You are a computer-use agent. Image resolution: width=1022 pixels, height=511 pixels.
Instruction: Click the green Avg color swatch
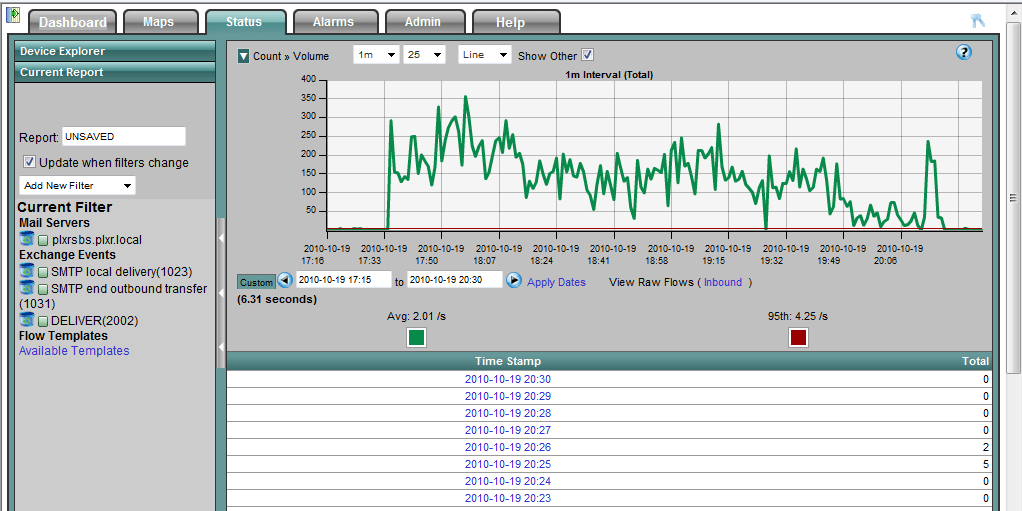coord(416,338)
